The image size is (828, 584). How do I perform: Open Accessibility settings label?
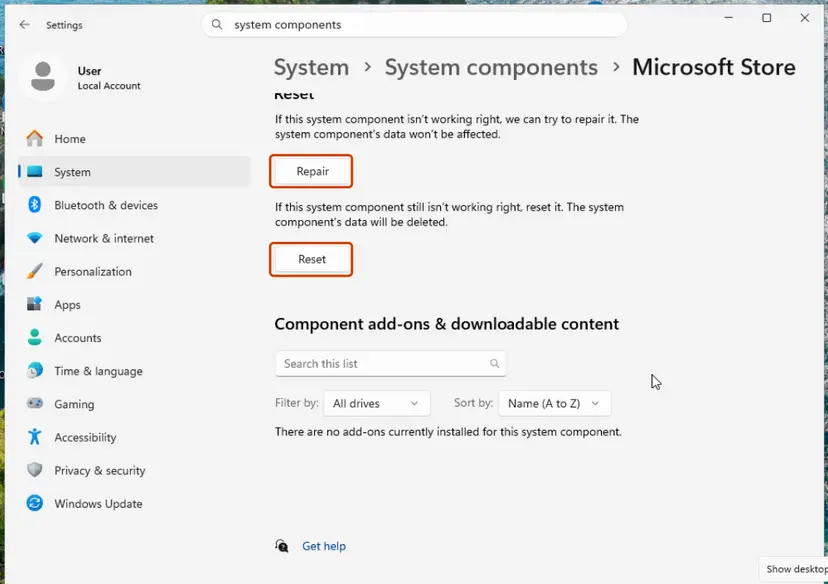(x=85, y=437)
